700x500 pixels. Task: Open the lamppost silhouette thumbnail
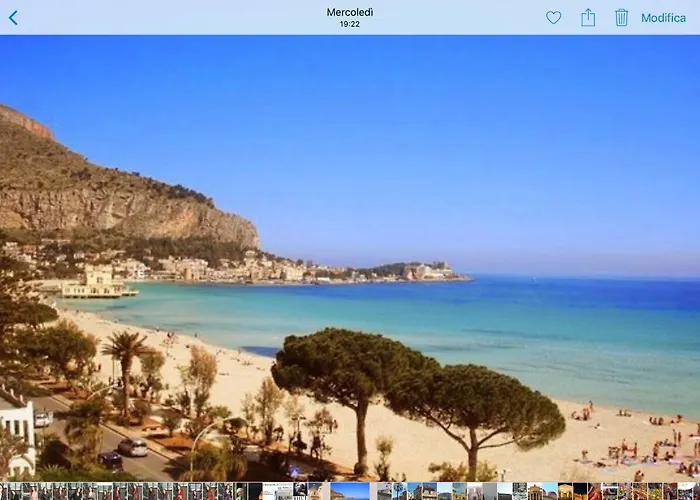(398, 491)
